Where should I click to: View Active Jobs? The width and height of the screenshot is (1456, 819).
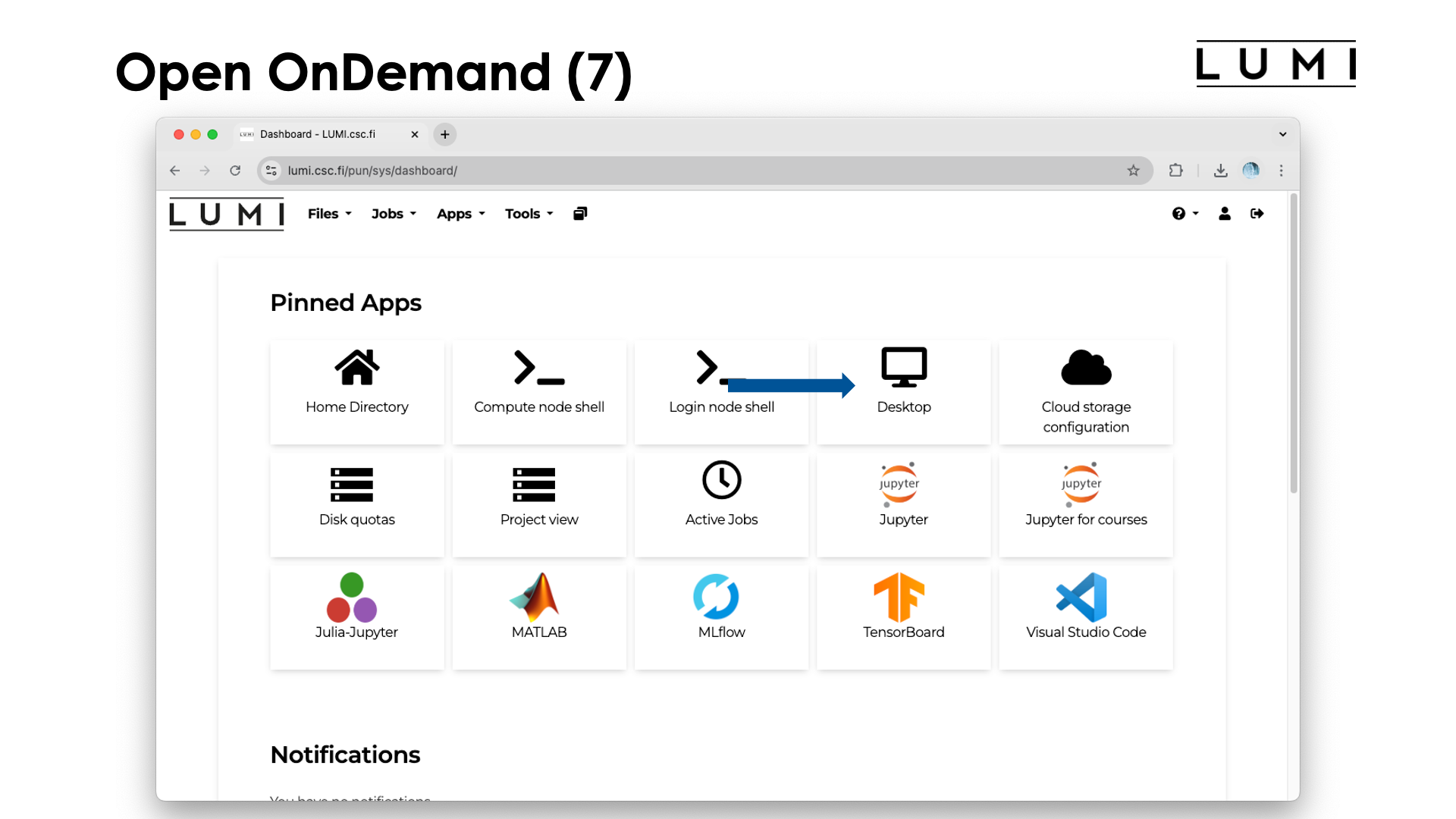click(721, 500)
